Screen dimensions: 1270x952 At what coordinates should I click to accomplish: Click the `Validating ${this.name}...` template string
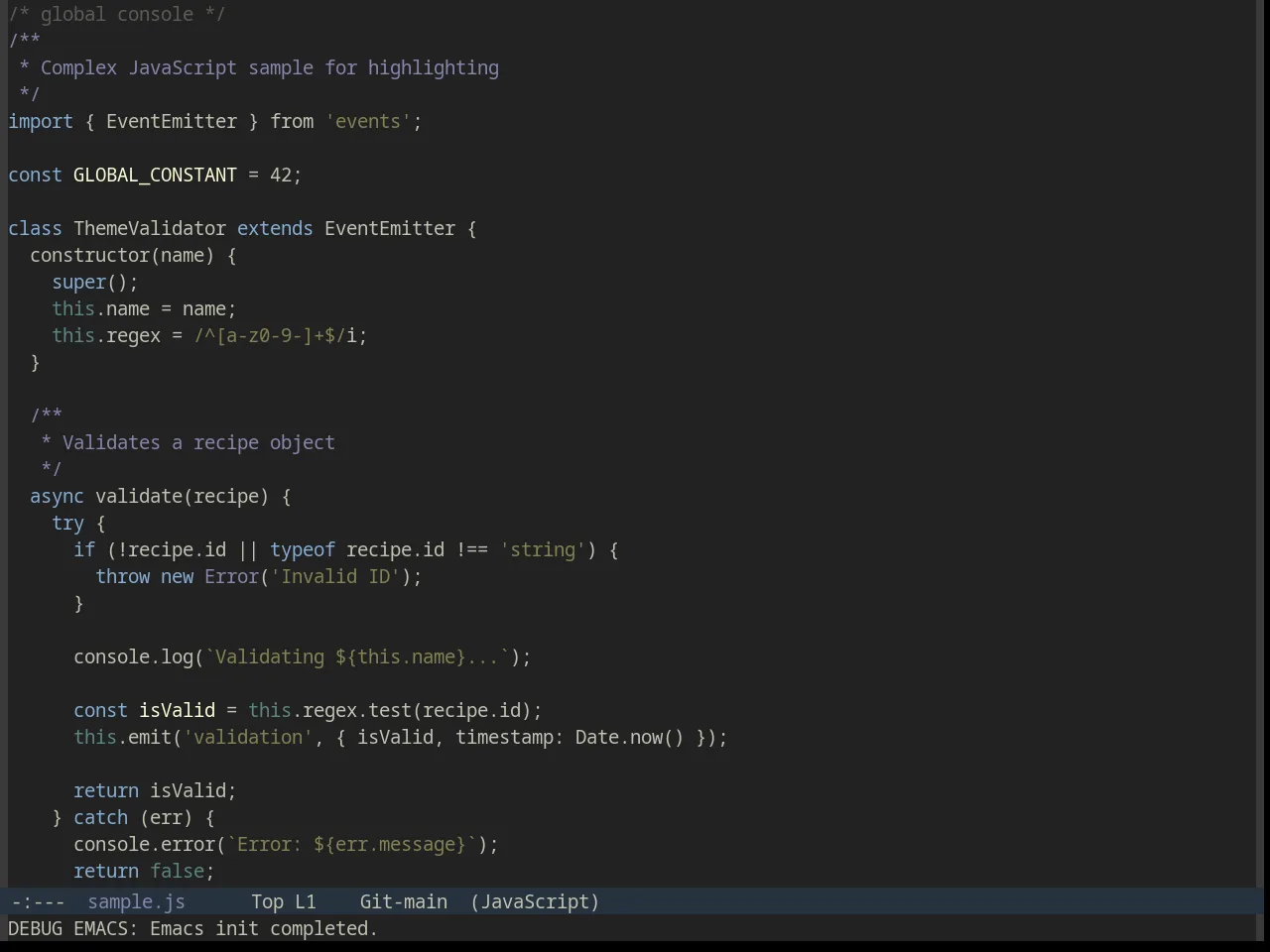(357, 656)
